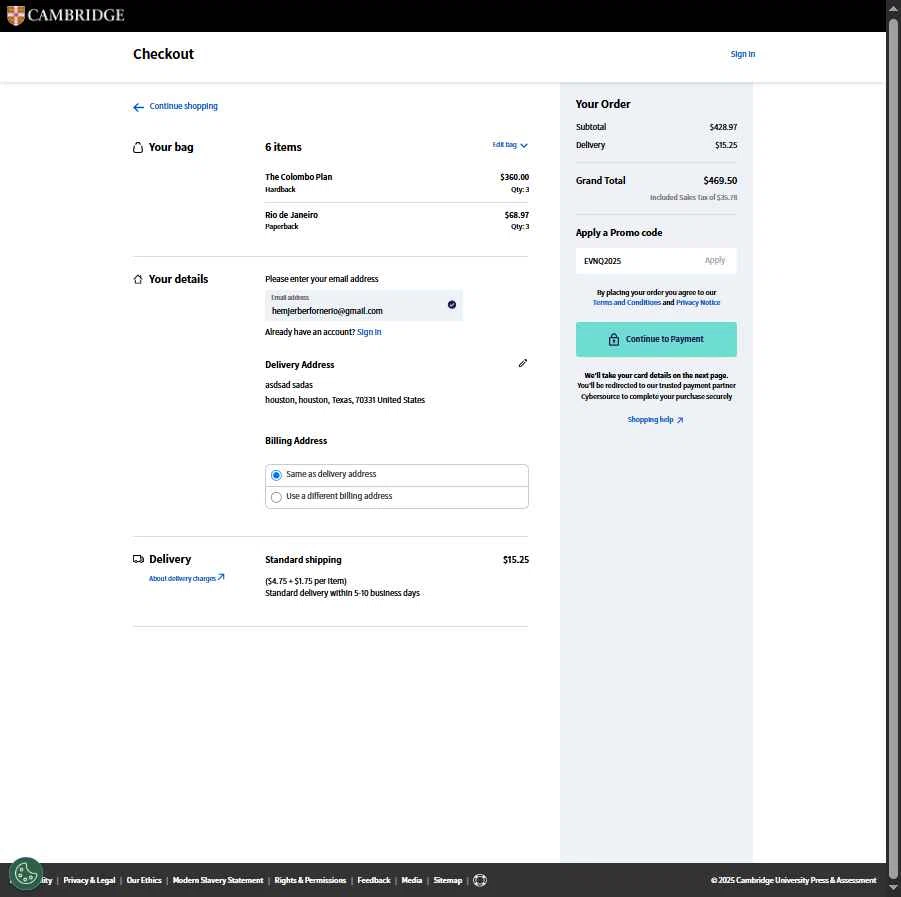The height and width of the screenshot is (897, 901).
Task: Click the pencil icon to edit delivery address
Action: click(x=522, y=363)
